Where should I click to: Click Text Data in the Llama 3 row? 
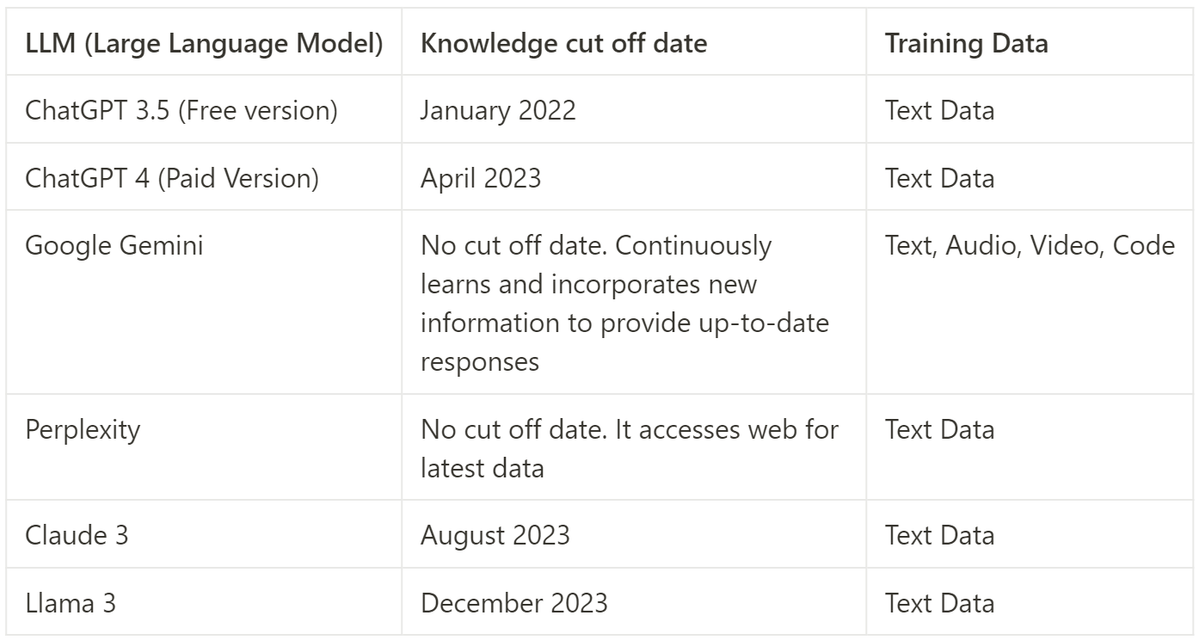(x=939, y=603)
